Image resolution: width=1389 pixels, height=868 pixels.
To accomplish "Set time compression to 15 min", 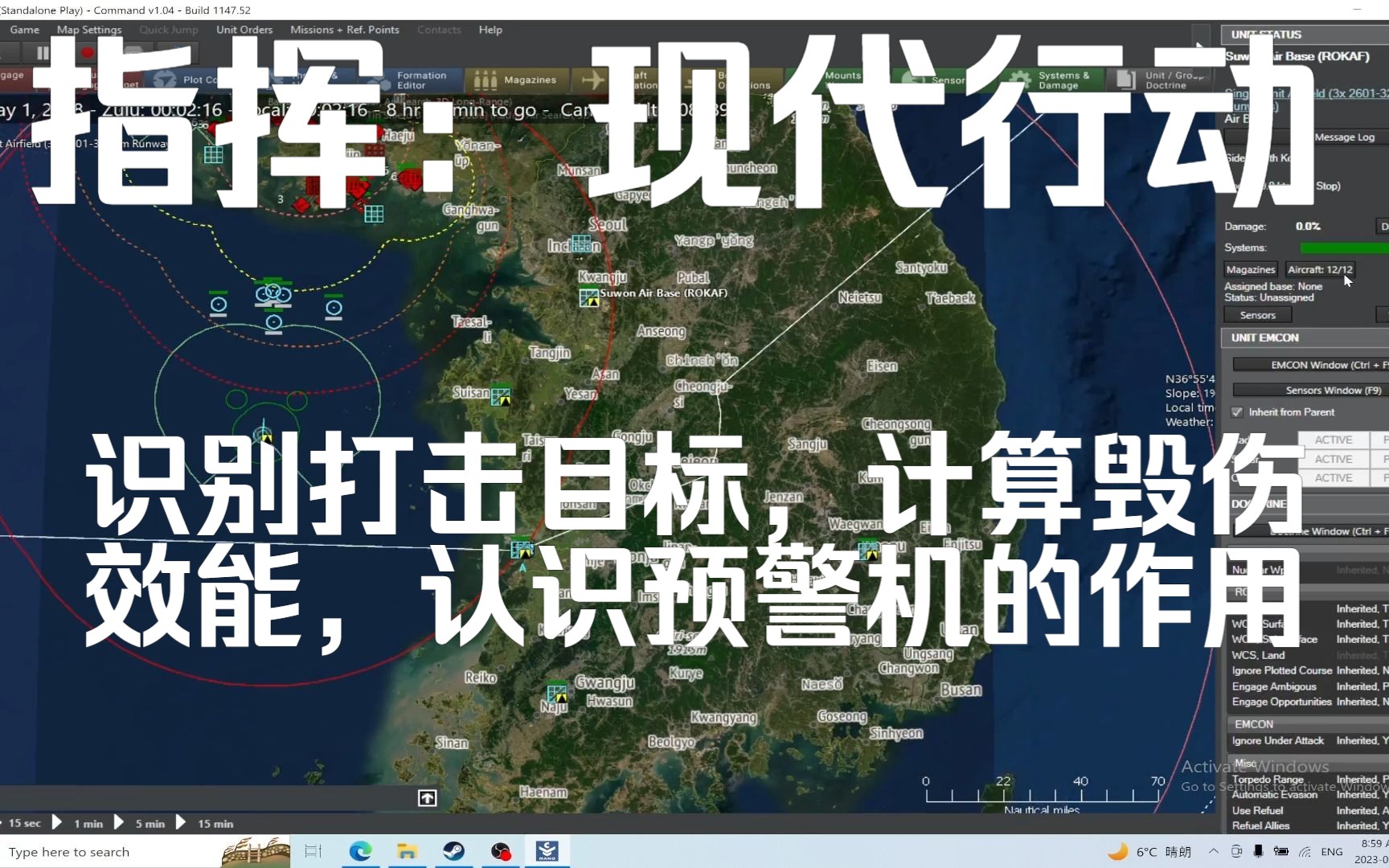I will pyautogui.click(x=215, y=823).
